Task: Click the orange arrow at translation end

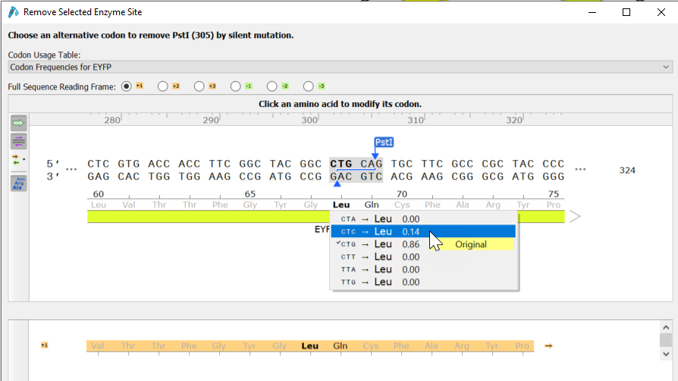Action: point(548,346)
